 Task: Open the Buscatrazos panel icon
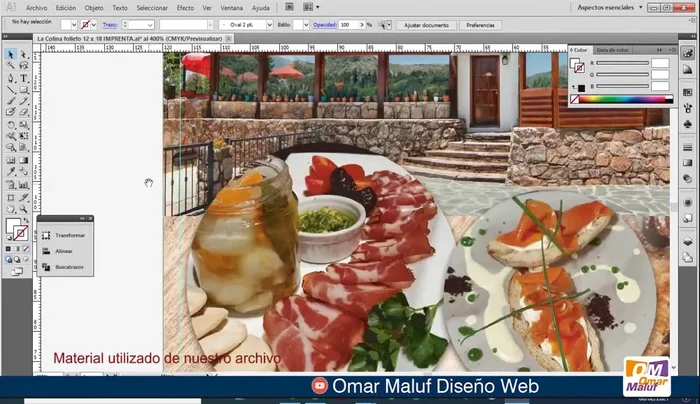click(x=46, y=267)
